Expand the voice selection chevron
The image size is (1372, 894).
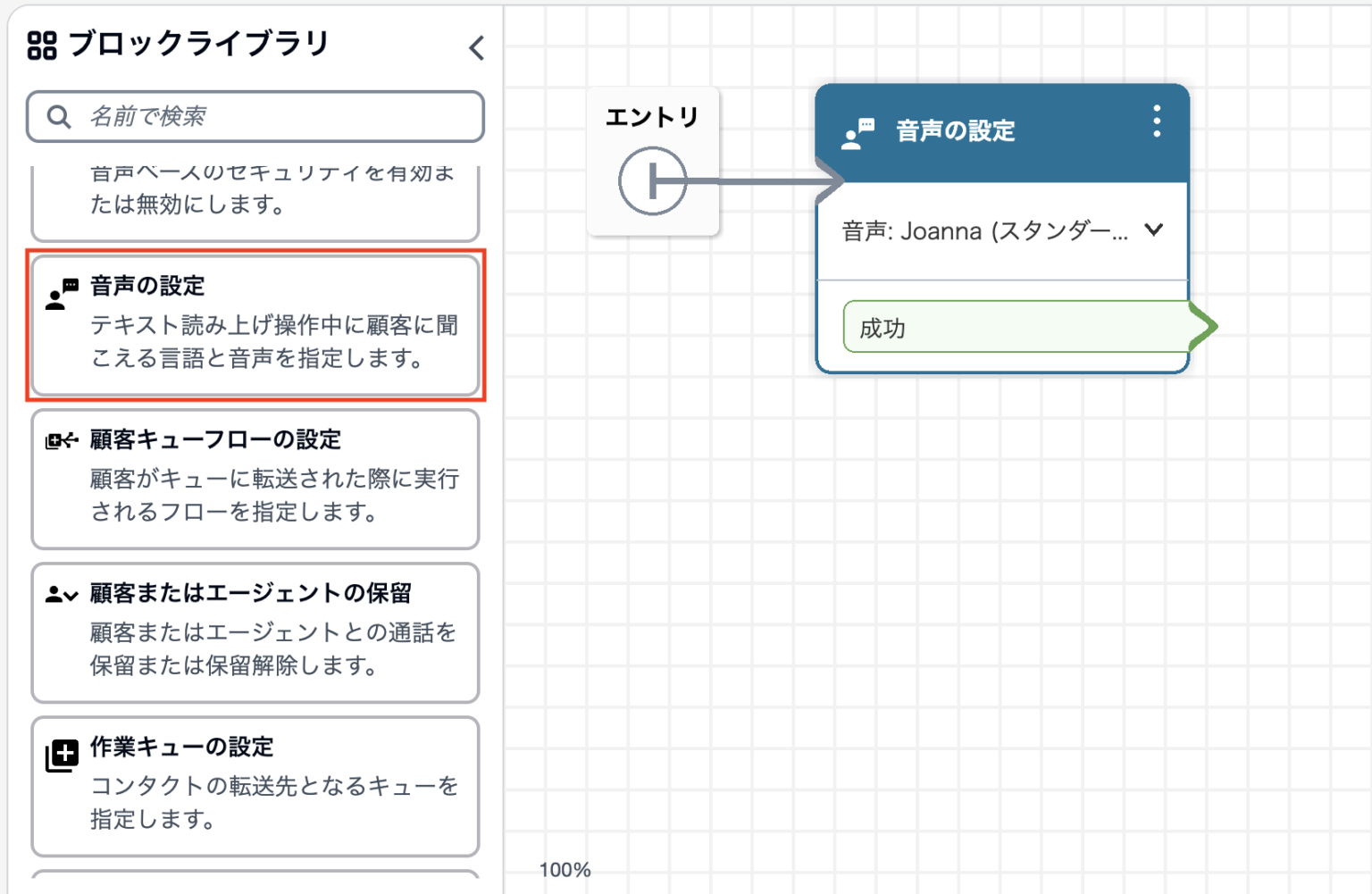pyautogui.click(x=1153, y=230)
